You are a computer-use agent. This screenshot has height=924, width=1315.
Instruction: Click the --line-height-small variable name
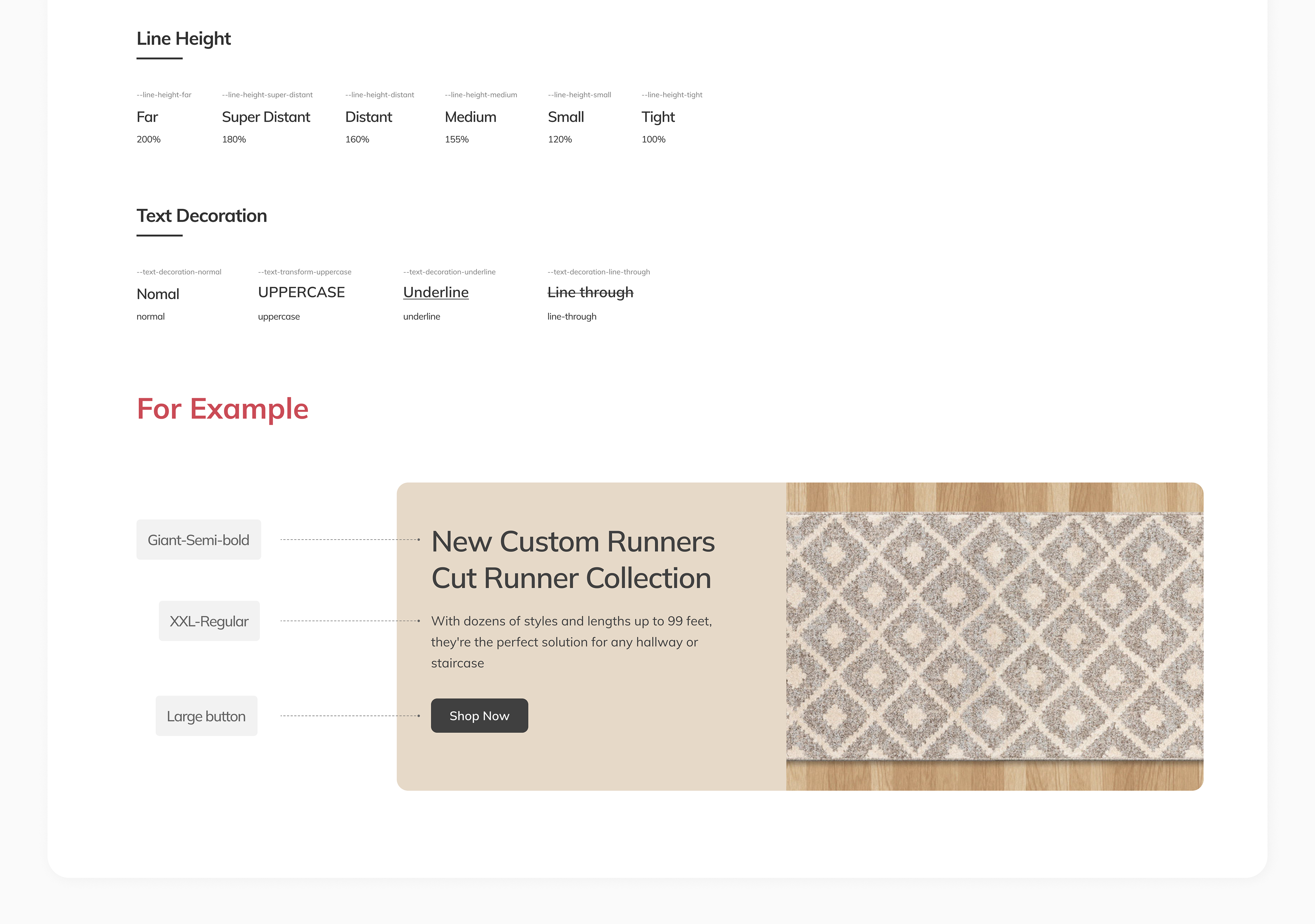580,95
